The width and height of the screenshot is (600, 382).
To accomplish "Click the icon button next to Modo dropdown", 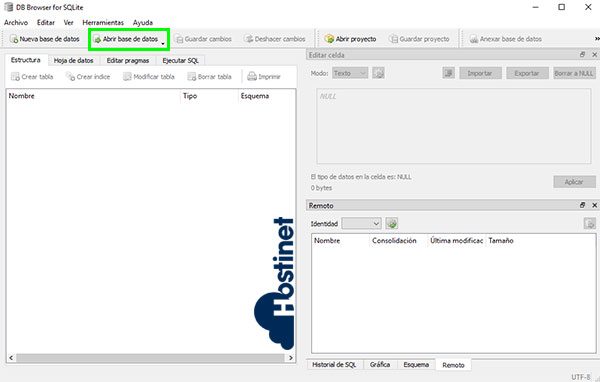I will coord(378,73).
